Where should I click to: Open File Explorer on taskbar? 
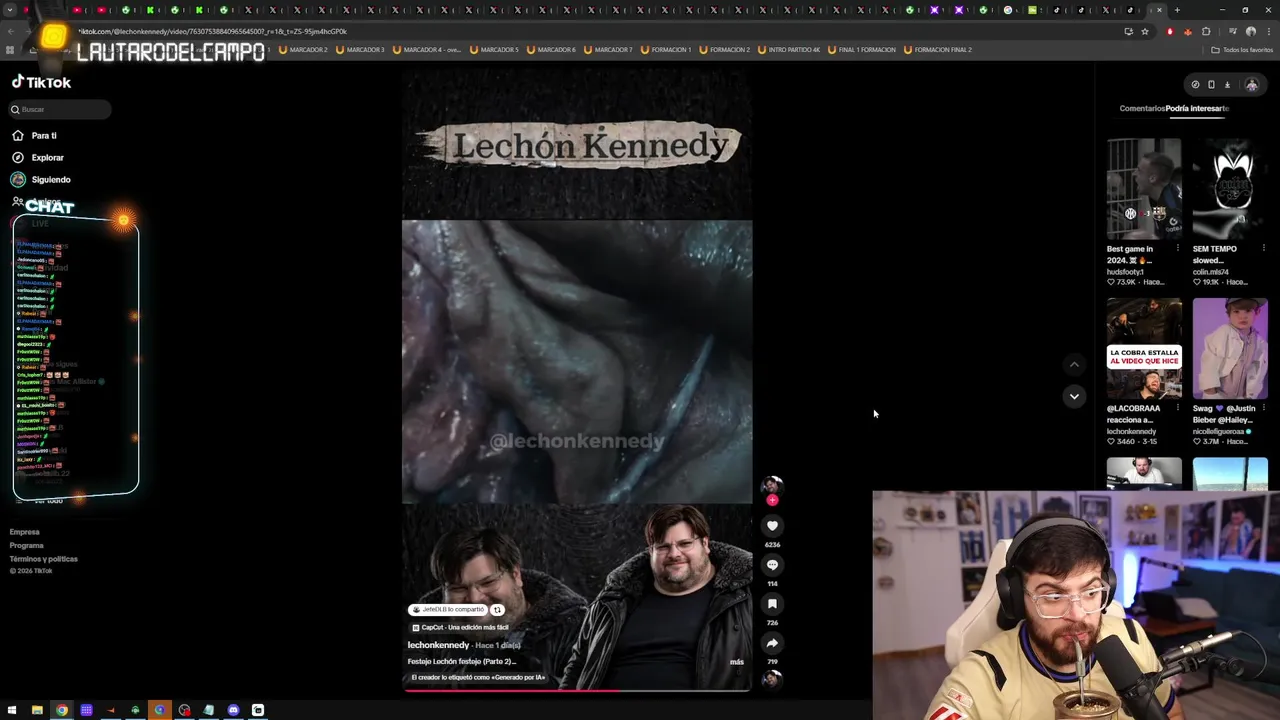pos(37,710)
